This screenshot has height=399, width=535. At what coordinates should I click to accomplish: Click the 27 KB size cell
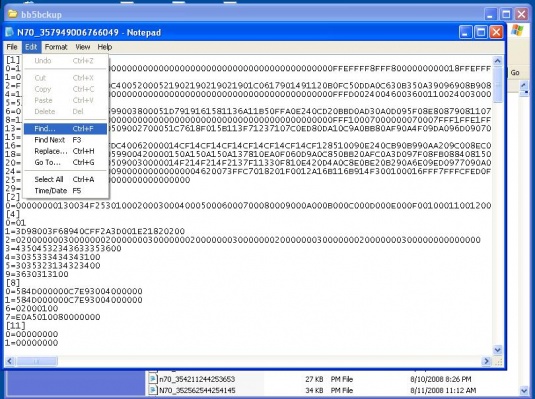pos(314,379)
